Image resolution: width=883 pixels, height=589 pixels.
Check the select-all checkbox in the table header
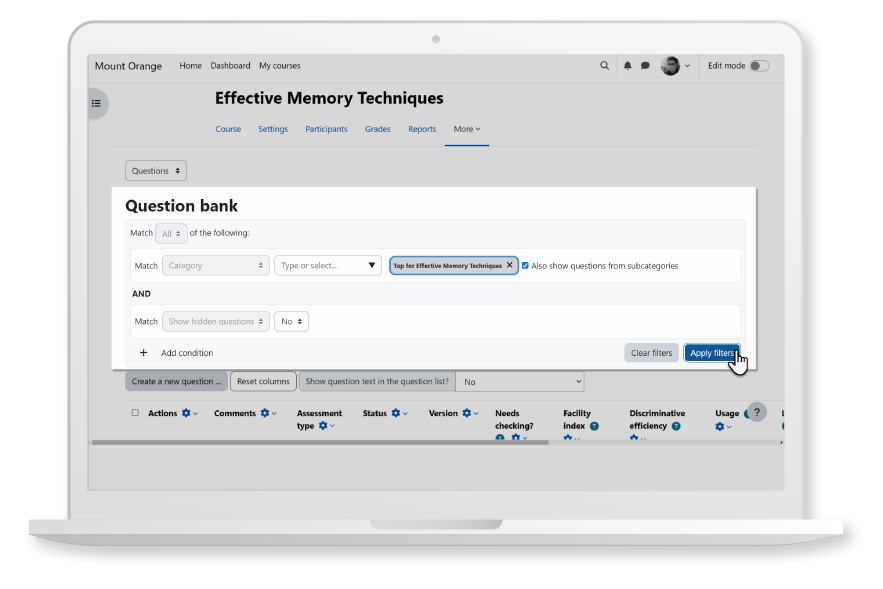tap(136, 412)
